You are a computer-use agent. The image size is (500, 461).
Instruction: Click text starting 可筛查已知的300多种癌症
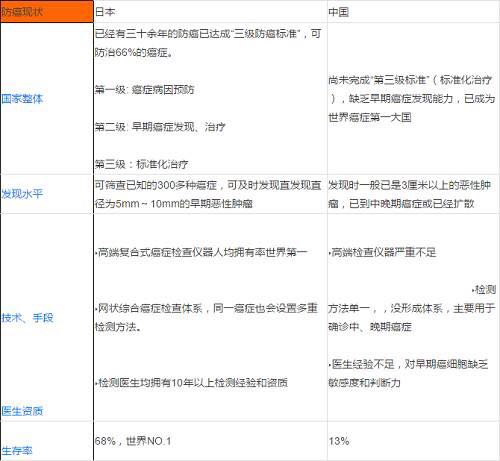click(208, 194)
